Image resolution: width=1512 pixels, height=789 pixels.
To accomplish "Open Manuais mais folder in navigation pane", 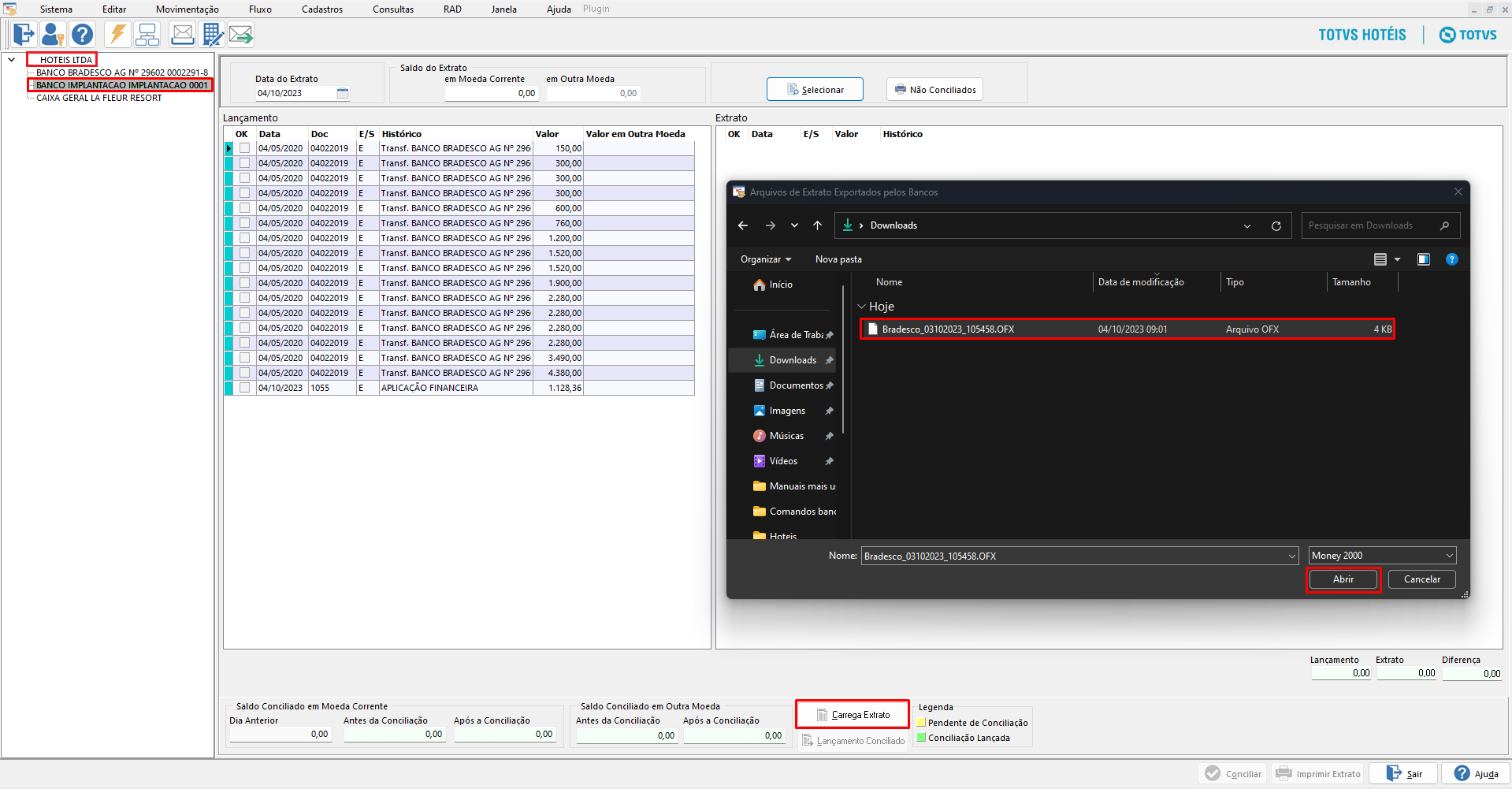I will coord(794,486).
